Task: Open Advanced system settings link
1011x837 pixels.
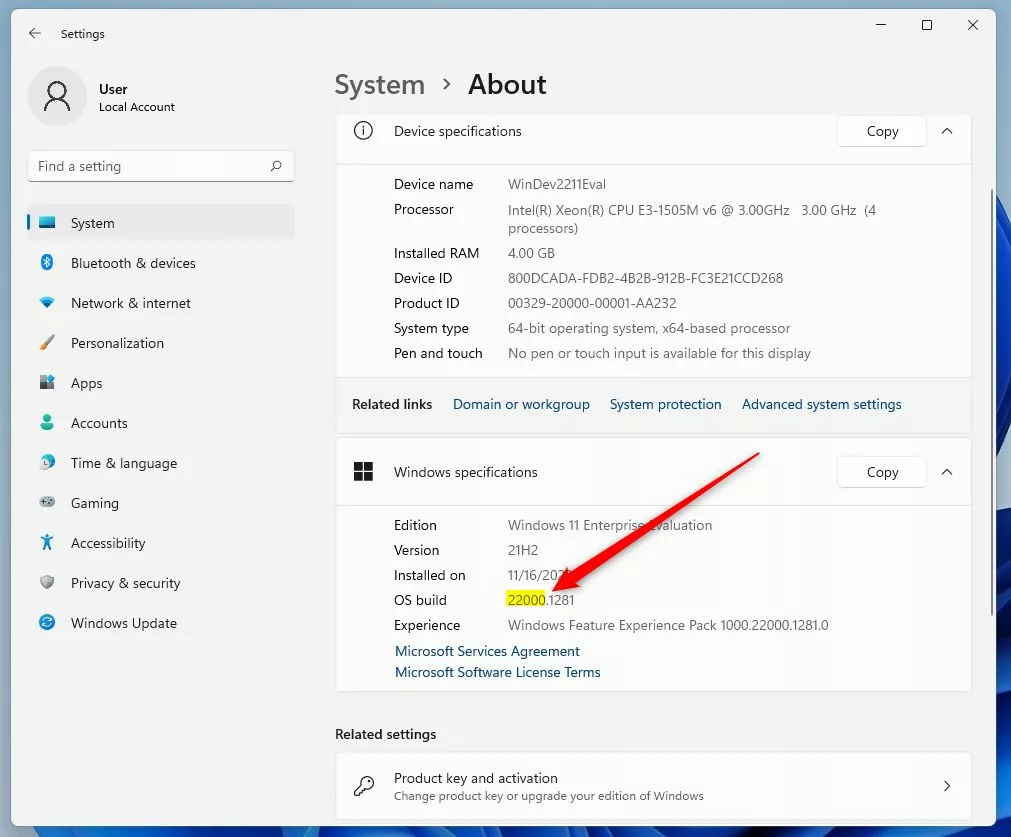Action: point(821,404)
